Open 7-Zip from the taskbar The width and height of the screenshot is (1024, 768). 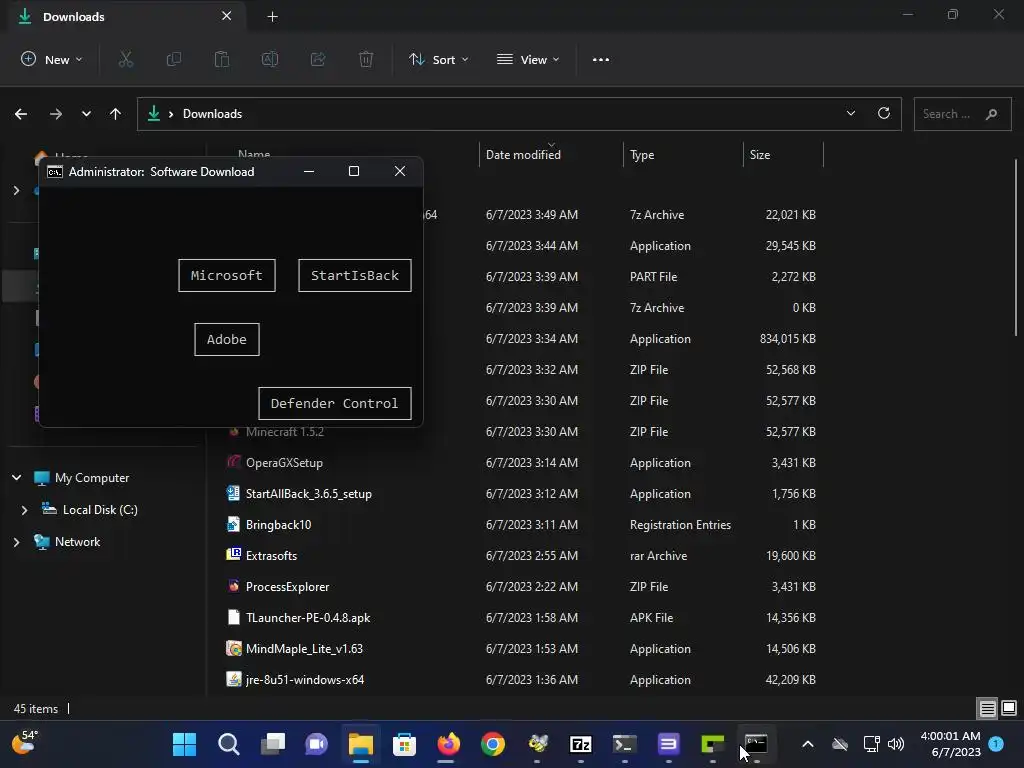pos(581,744)
